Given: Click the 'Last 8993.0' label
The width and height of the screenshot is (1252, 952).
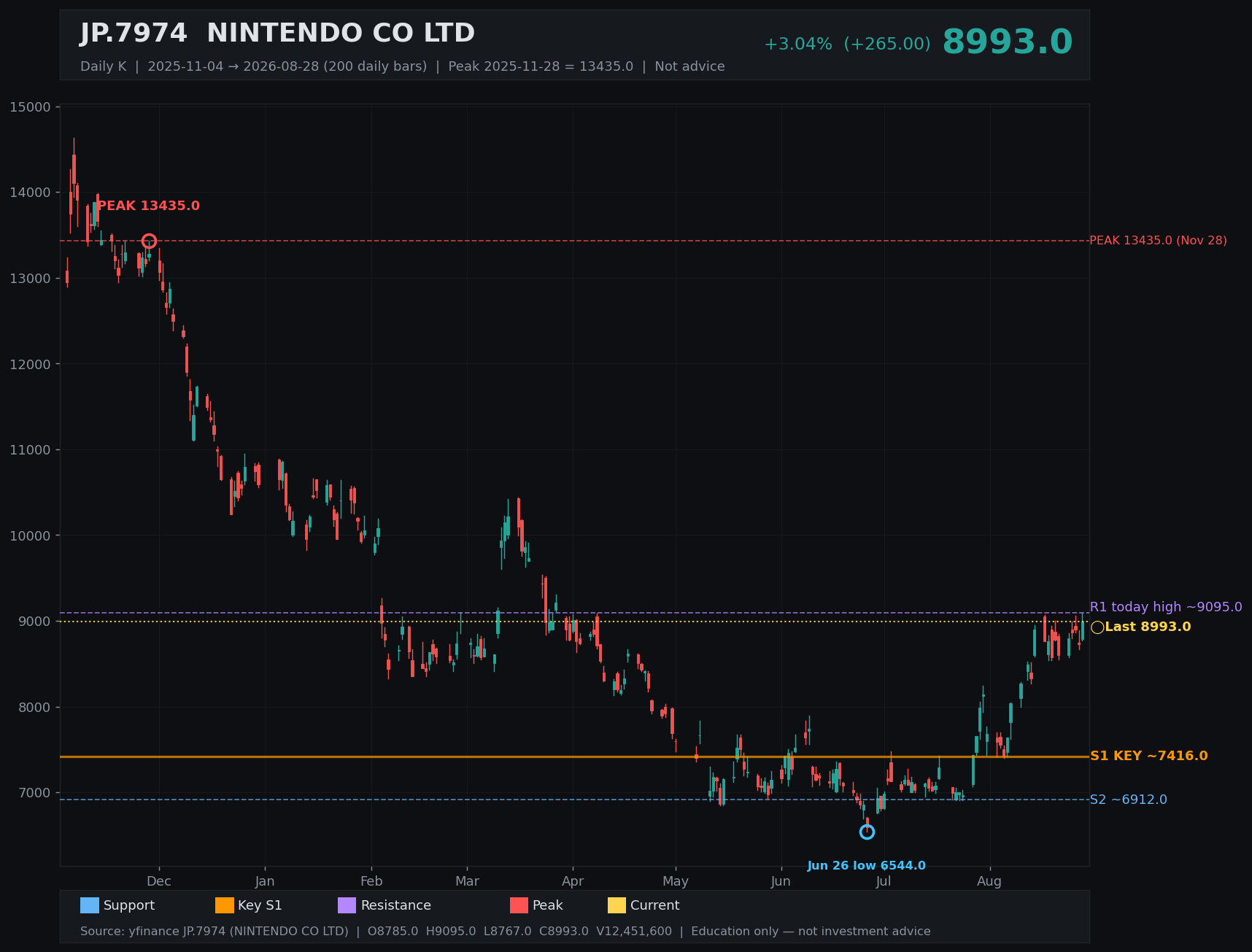Looking at the screenshot, I should [1148, 627].
